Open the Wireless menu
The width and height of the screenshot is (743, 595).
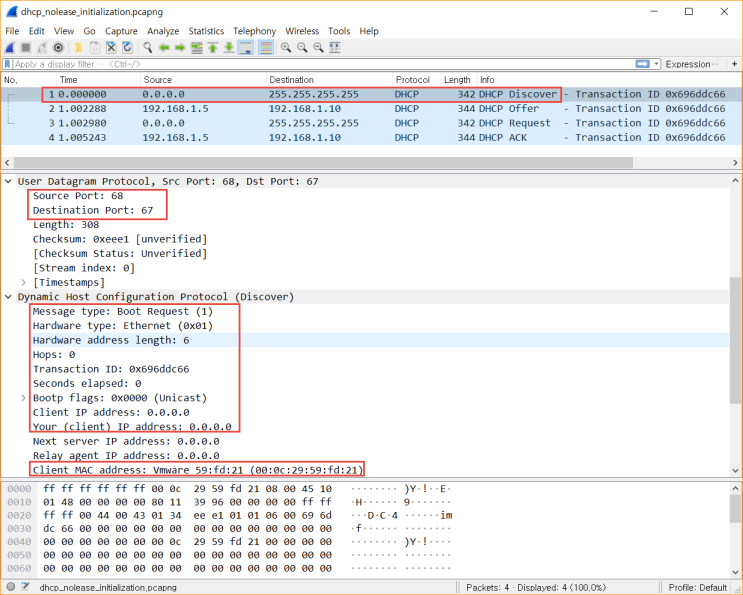pos(302,31)
